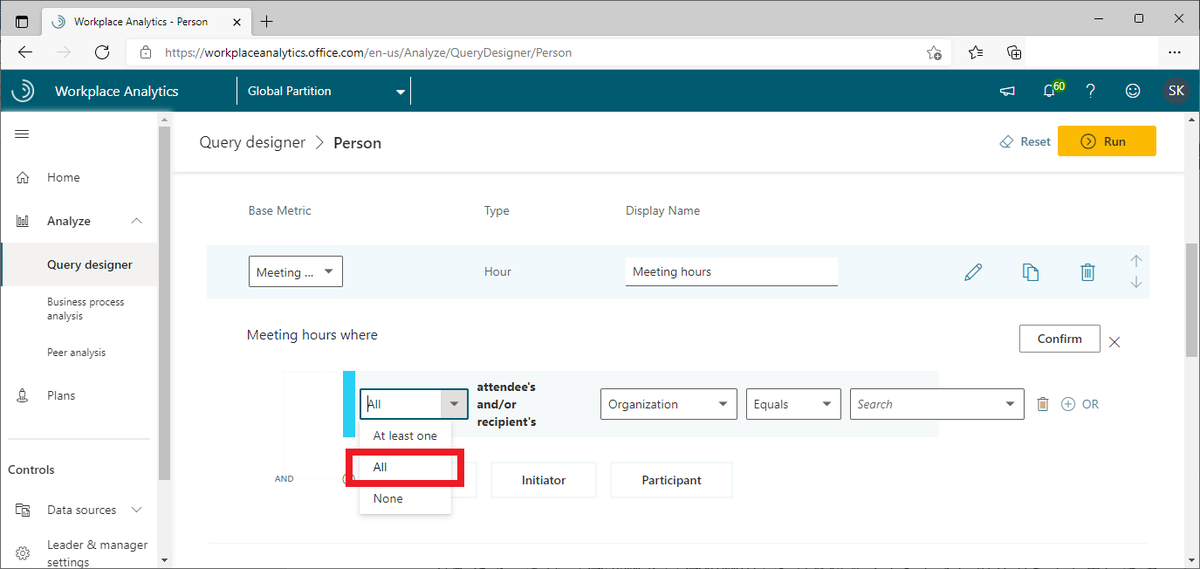This screenshot has height=569, width=1200.
Task: Open the browser settings ellipsis menu
Action: (x=1175, y=52)
